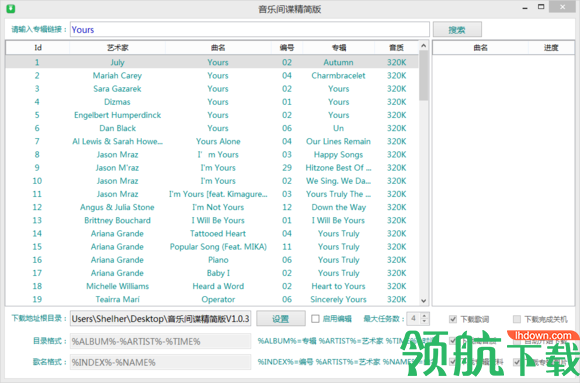Image resolution: width=580 pixels, height=383 pixels.
Task: Select song I'm Yours [feat. Kimagure...
Action: click(x=218, y=194)
